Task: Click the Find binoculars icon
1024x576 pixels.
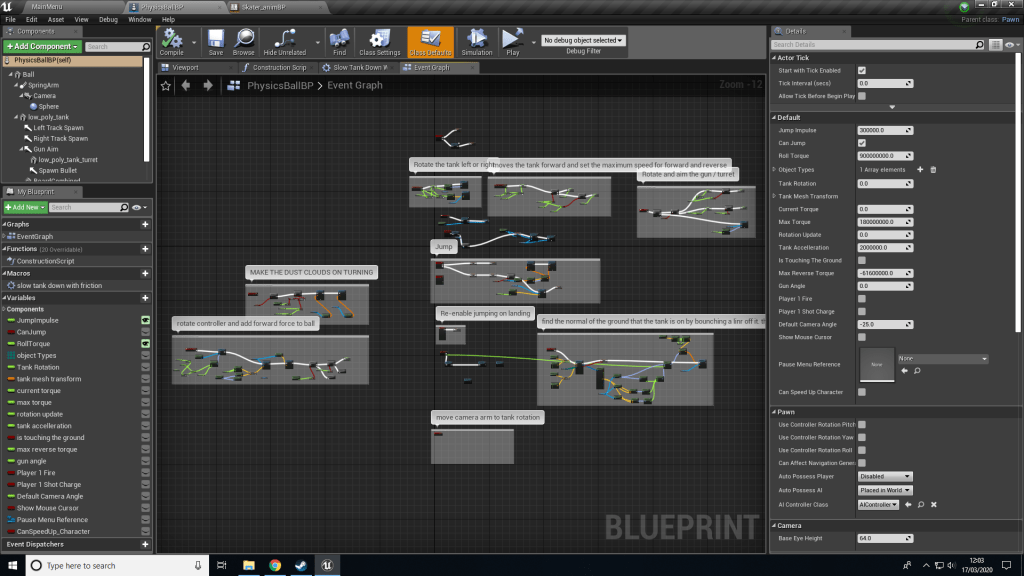Action: (x=340, y=40)
